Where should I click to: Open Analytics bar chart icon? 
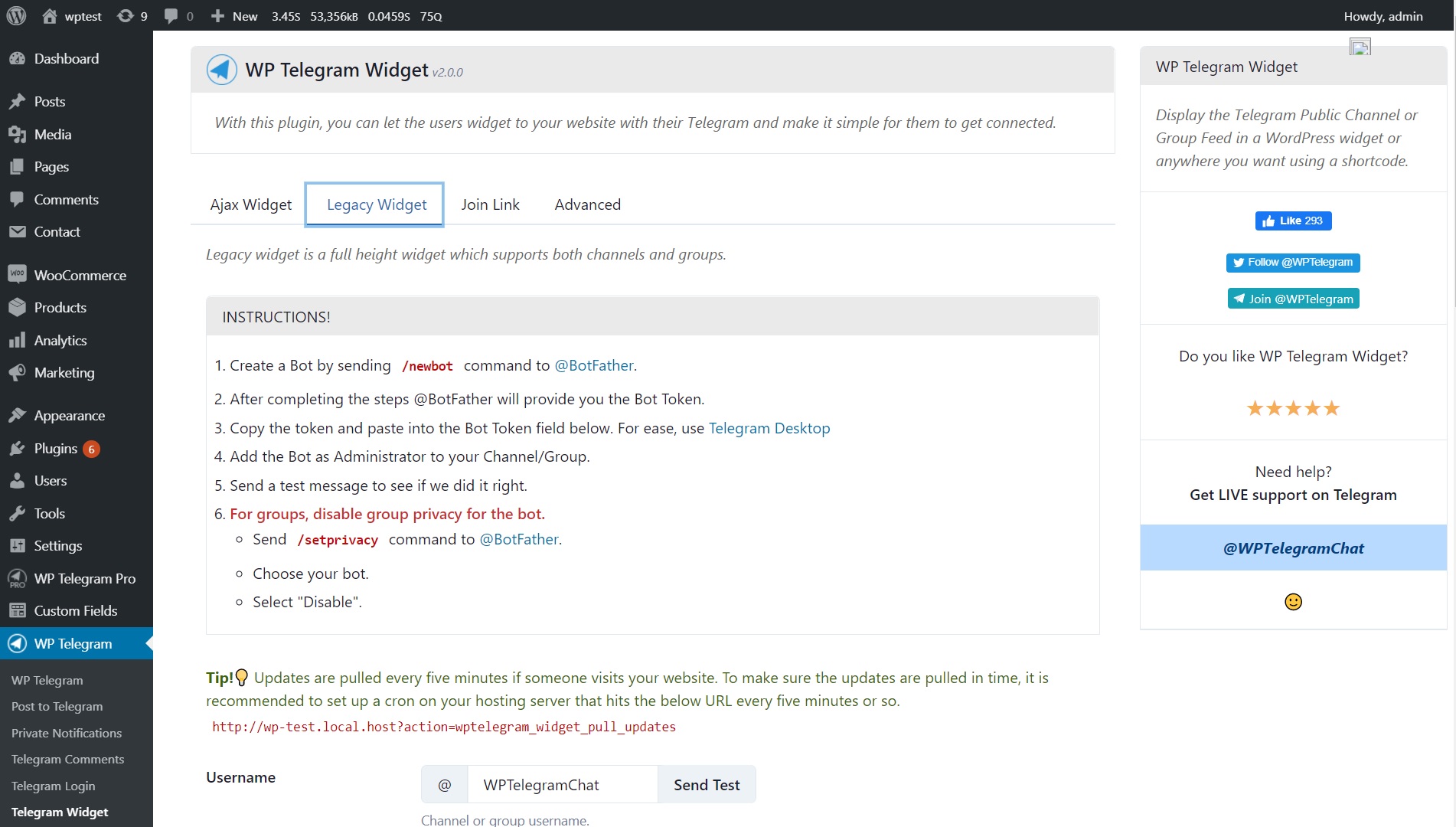pos(17,341)
